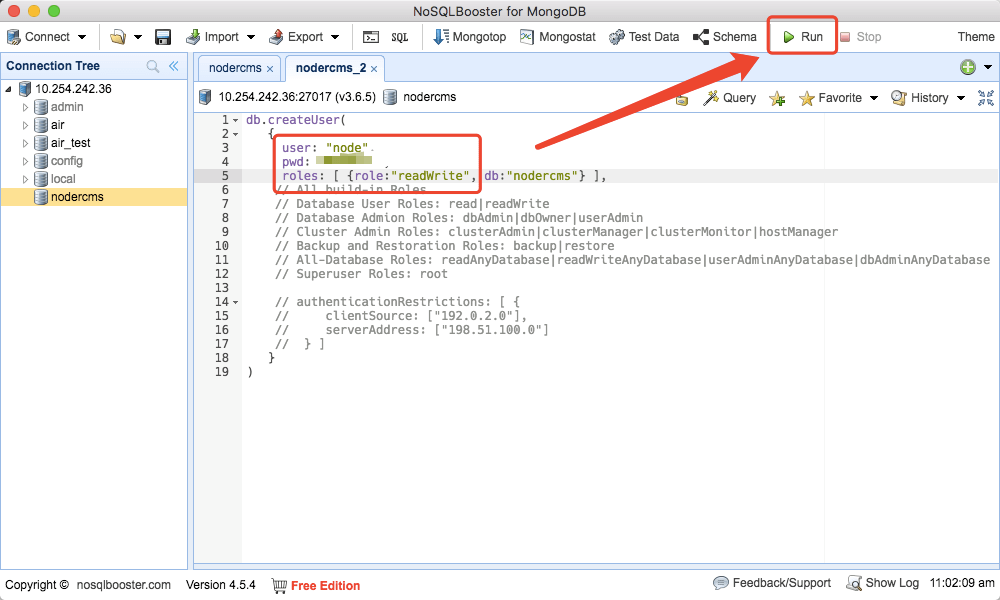Expand the open file dropdown arrow
Image resolution: width=1000 pixels, height=600 pixels.
(x=138, y=37)
